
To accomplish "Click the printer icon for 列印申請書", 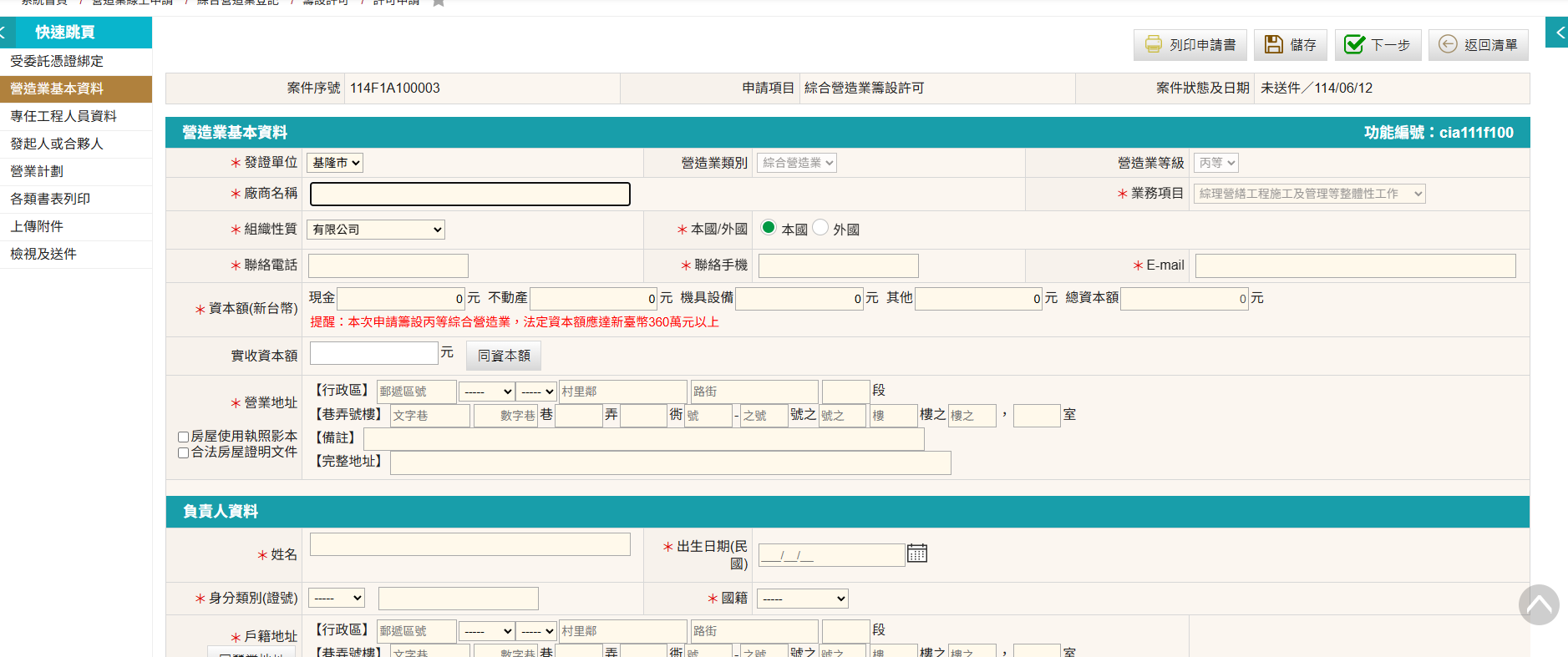I will pos(1153,44).
